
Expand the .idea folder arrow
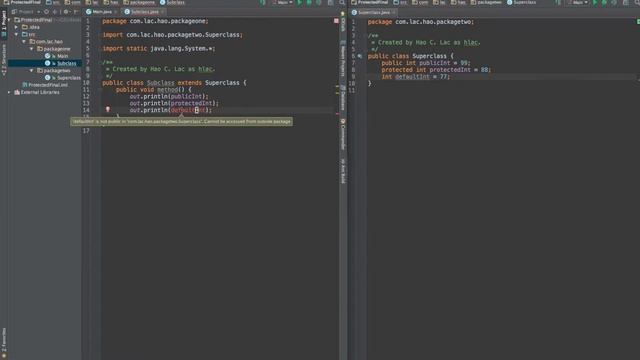tap(17, 27)
